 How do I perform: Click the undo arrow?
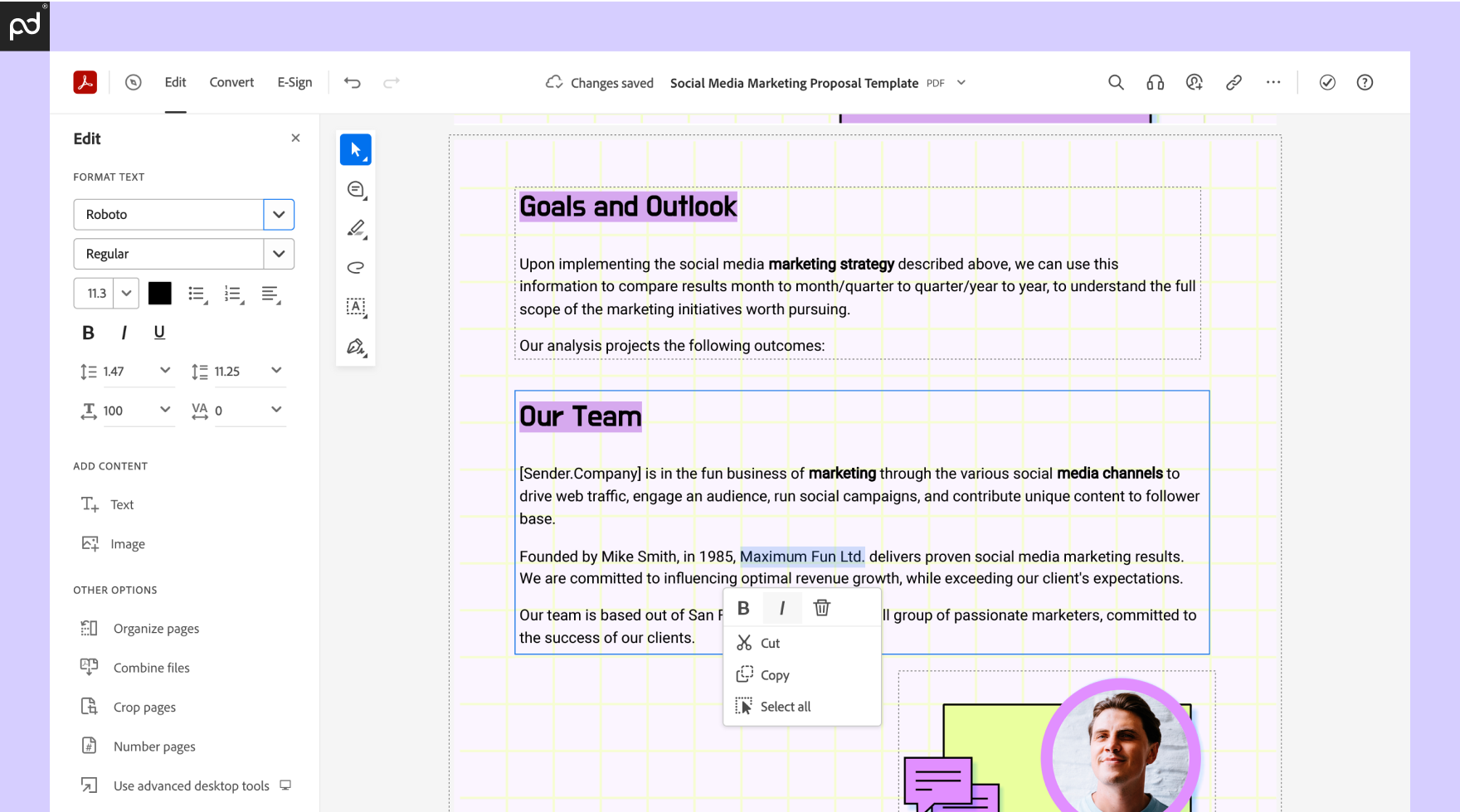point(353,83)
